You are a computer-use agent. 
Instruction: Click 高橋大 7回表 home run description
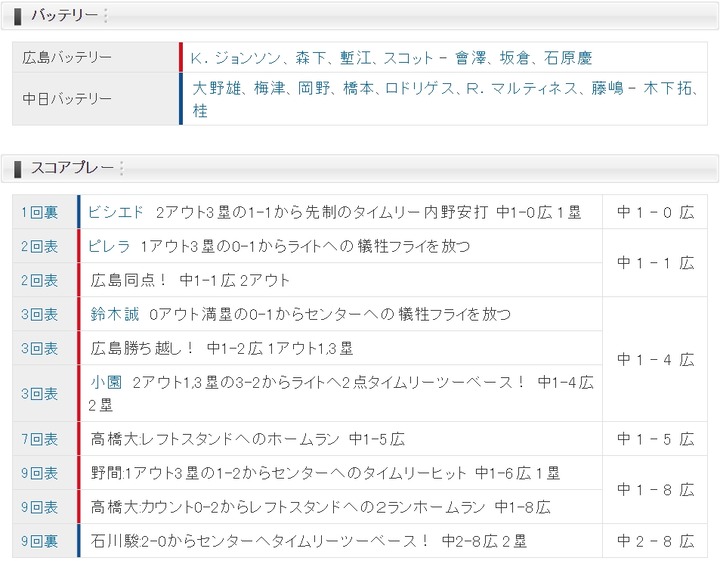coord(248,439)
